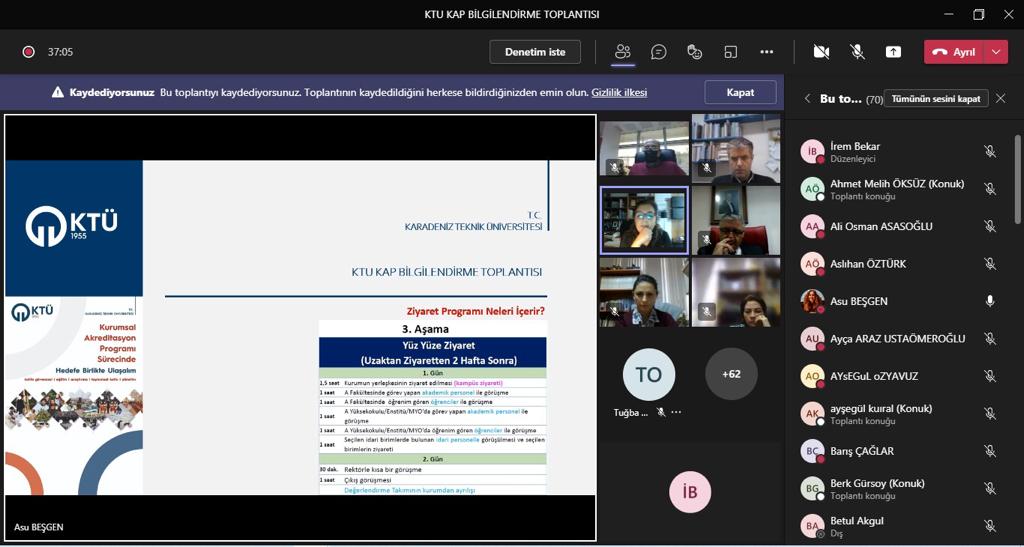Open the participants panel icon
The width and height of the screenshot is (1024, 547).
point(623,52)
